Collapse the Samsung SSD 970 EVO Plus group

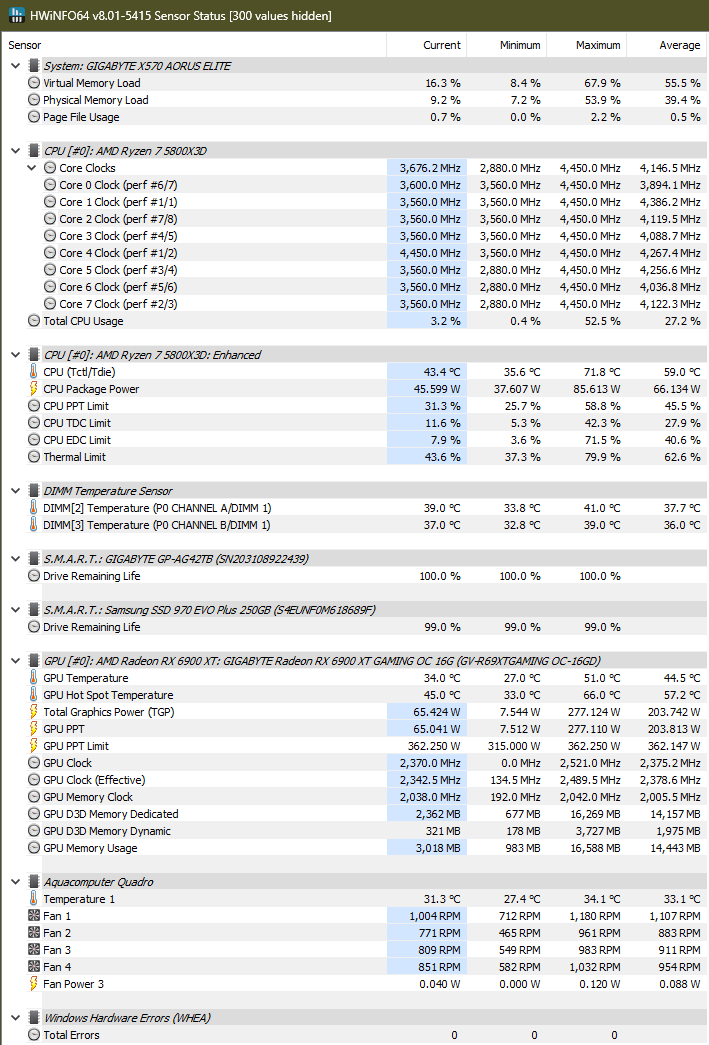[15, 610]
